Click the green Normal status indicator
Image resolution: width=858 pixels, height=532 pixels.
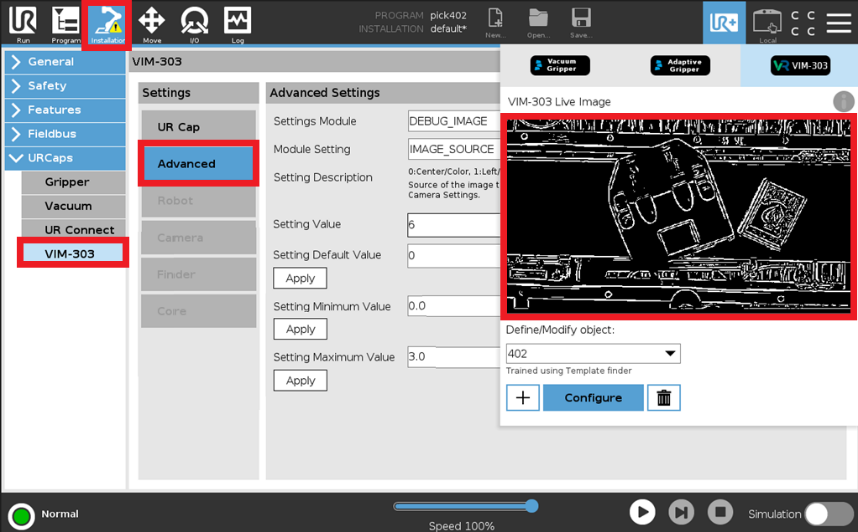(x=21, y=516)
